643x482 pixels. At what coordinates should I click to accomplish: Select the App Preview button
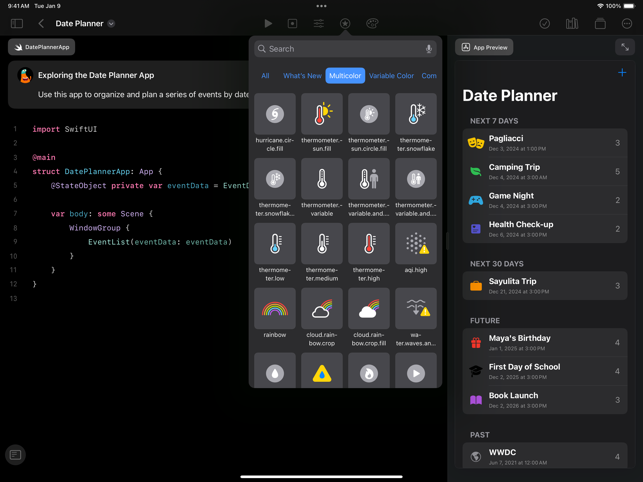click(484, 47)
